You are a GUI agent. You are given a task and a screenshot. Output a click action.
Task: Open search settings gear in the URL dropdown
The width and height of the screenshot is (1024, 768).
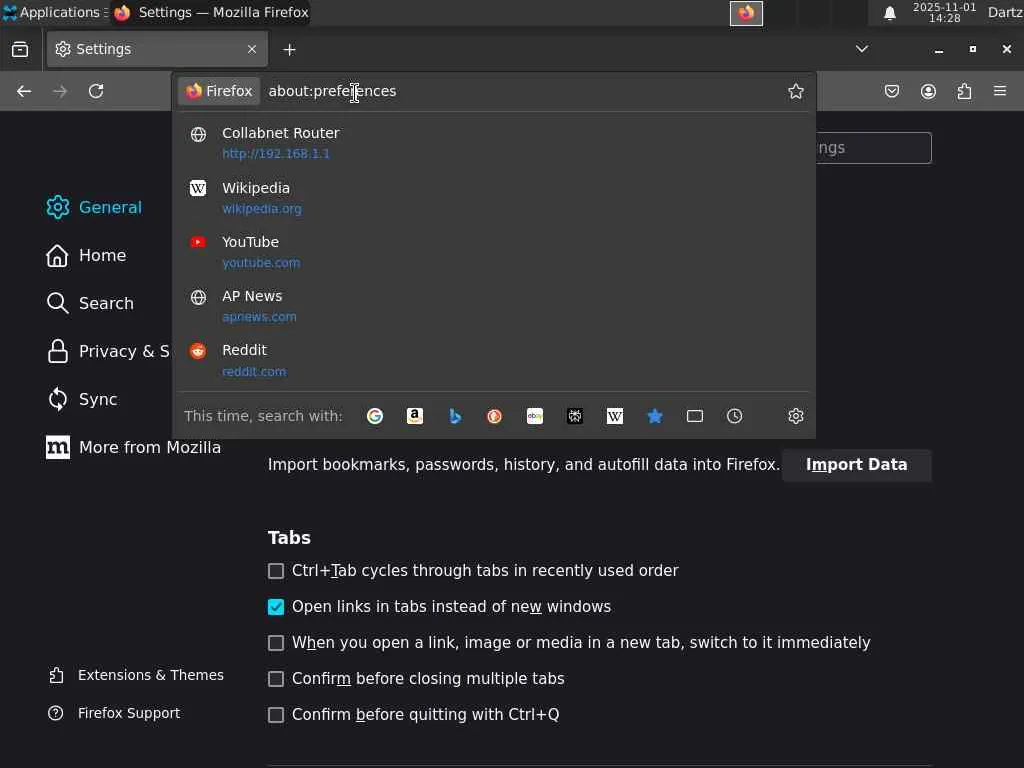click(x=795, y=416)
